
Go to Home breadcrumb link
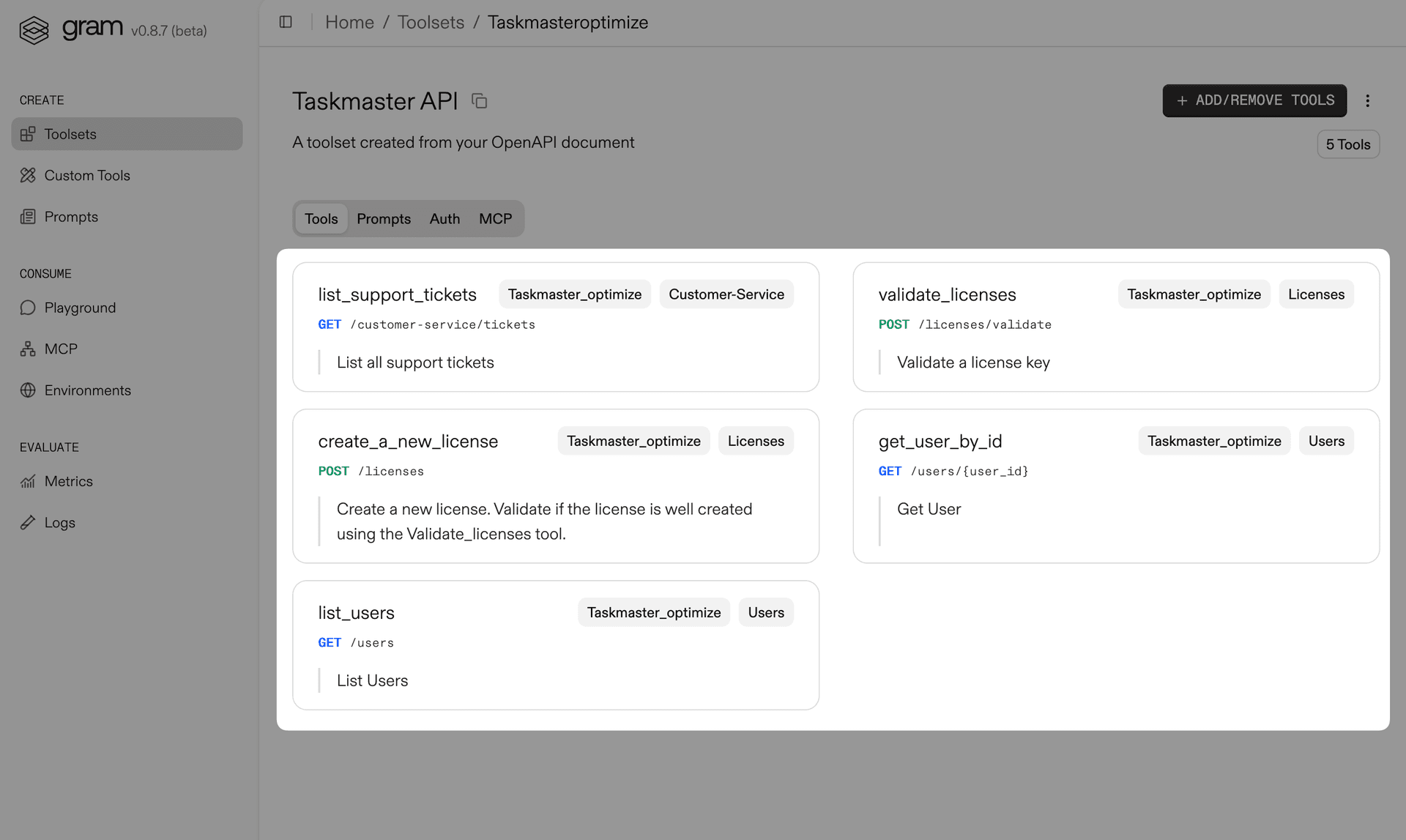click(349, 22)
